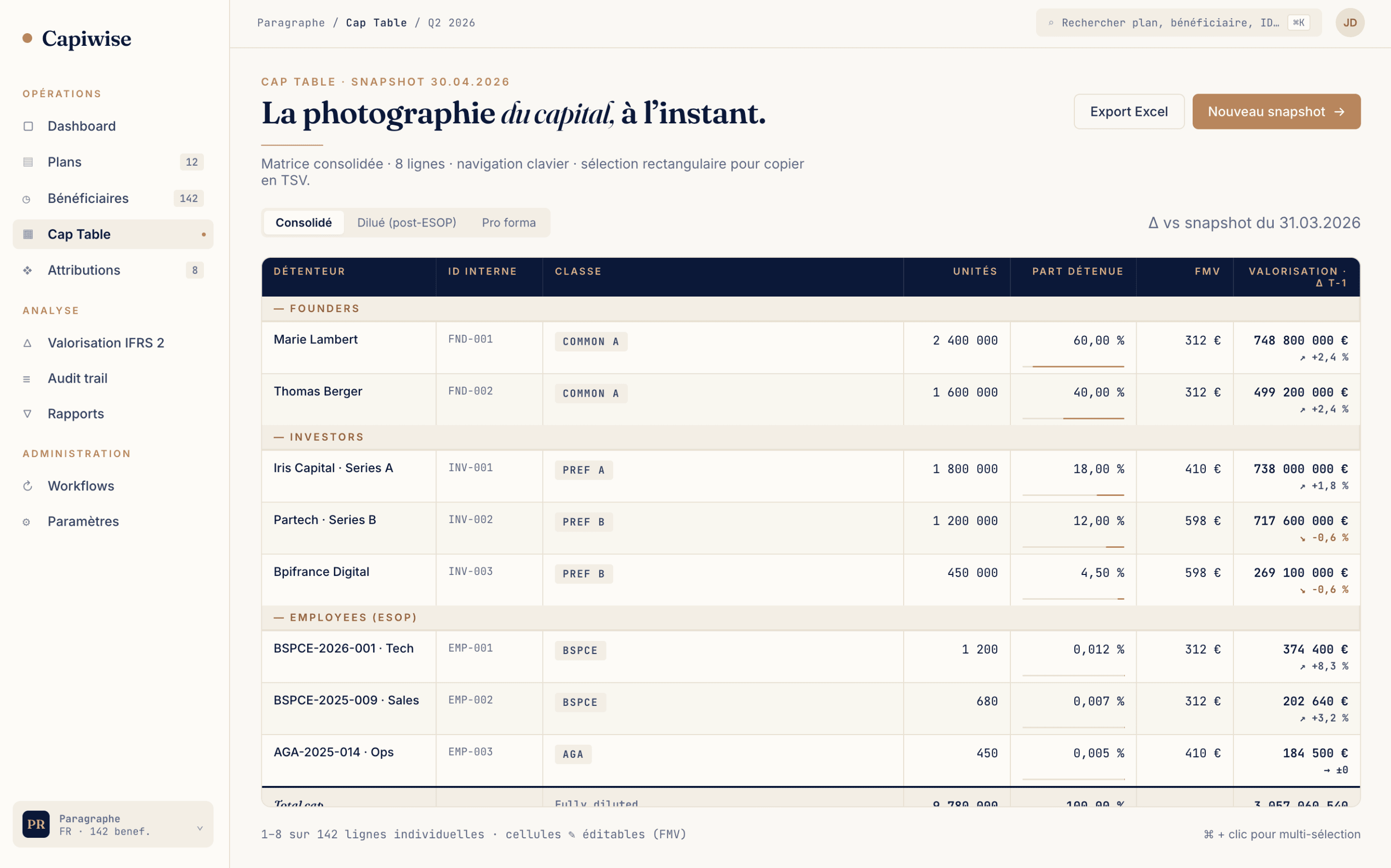The width and height of the screenshot is (1391, 868).
Task: Click the 450 000 units cell
Action: [957, 580]
